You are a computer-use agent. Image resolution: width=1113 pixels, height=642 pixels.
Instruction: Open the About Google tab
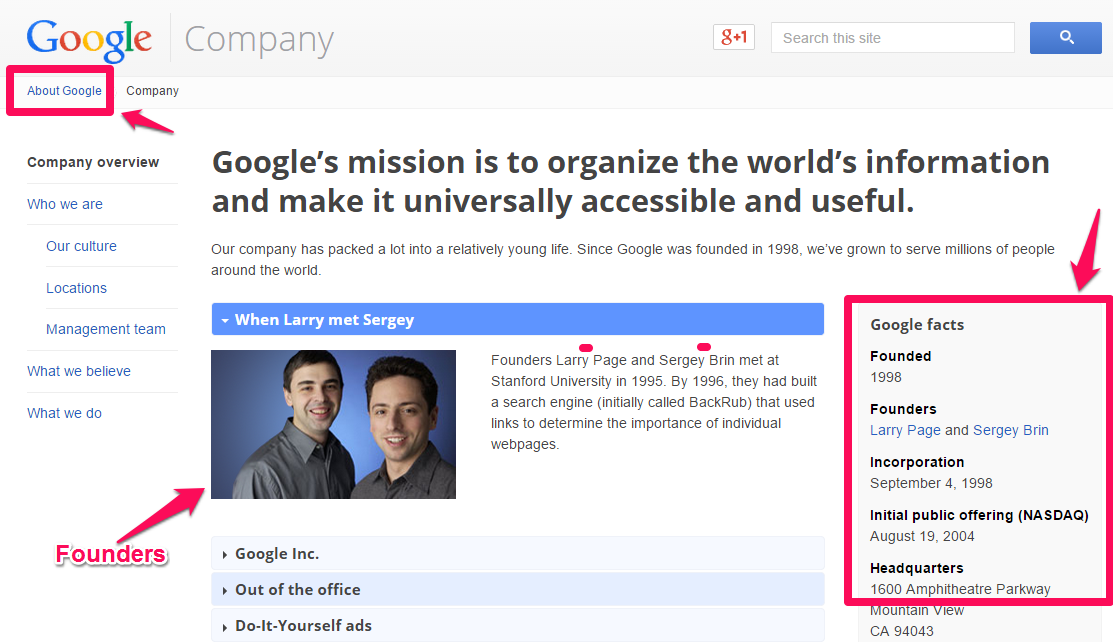(x=64, y=91)
